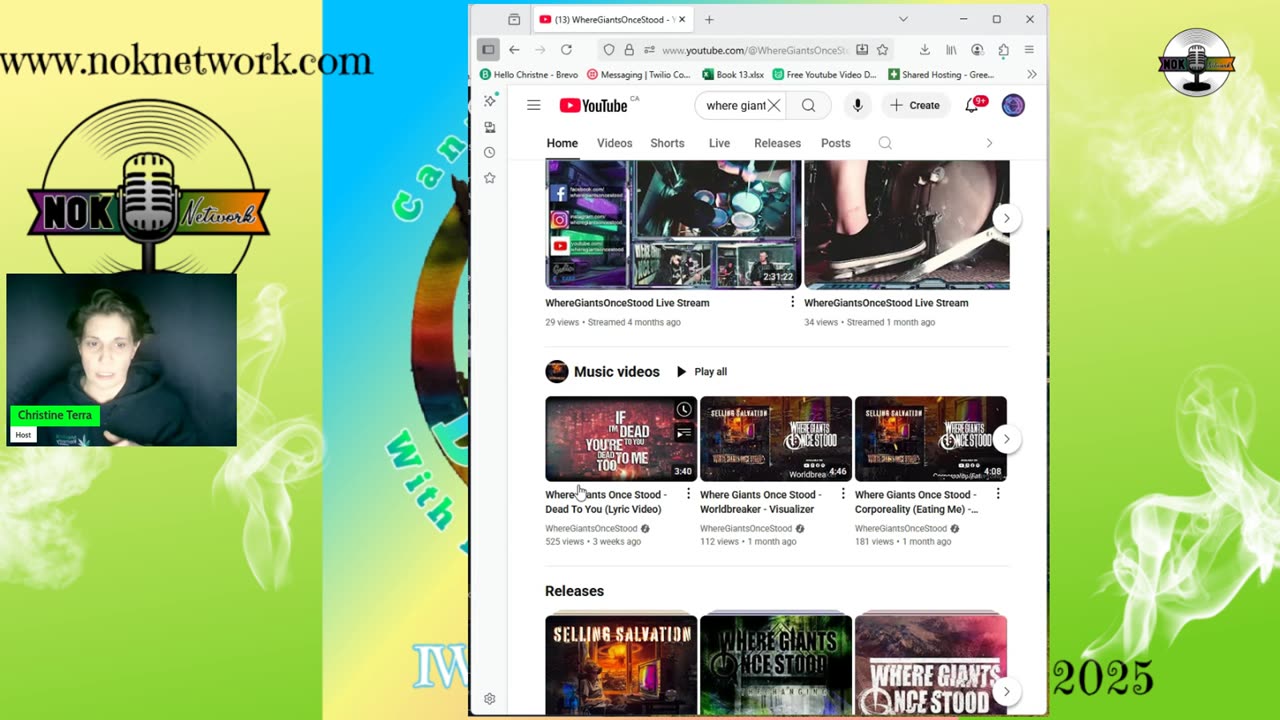Image resolution: width=1280 pixels, height=720 pixels.
Task: Open options for Dead To You video
Action: coord(688,494)
